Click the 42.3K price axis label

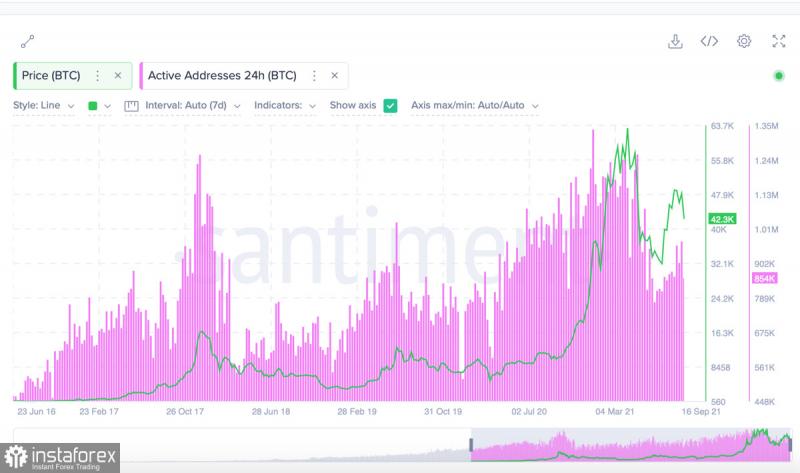pos(722,219)
